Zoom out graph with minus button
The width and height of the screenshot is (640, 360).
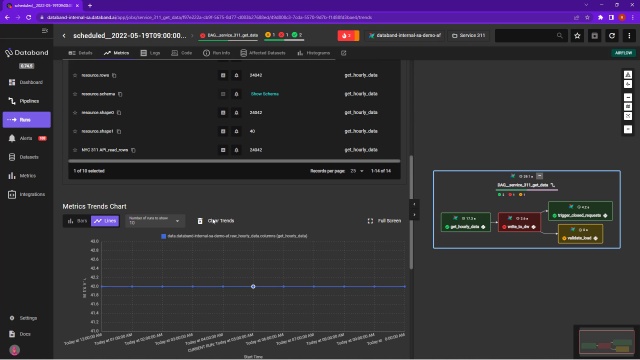click(628, 97)
